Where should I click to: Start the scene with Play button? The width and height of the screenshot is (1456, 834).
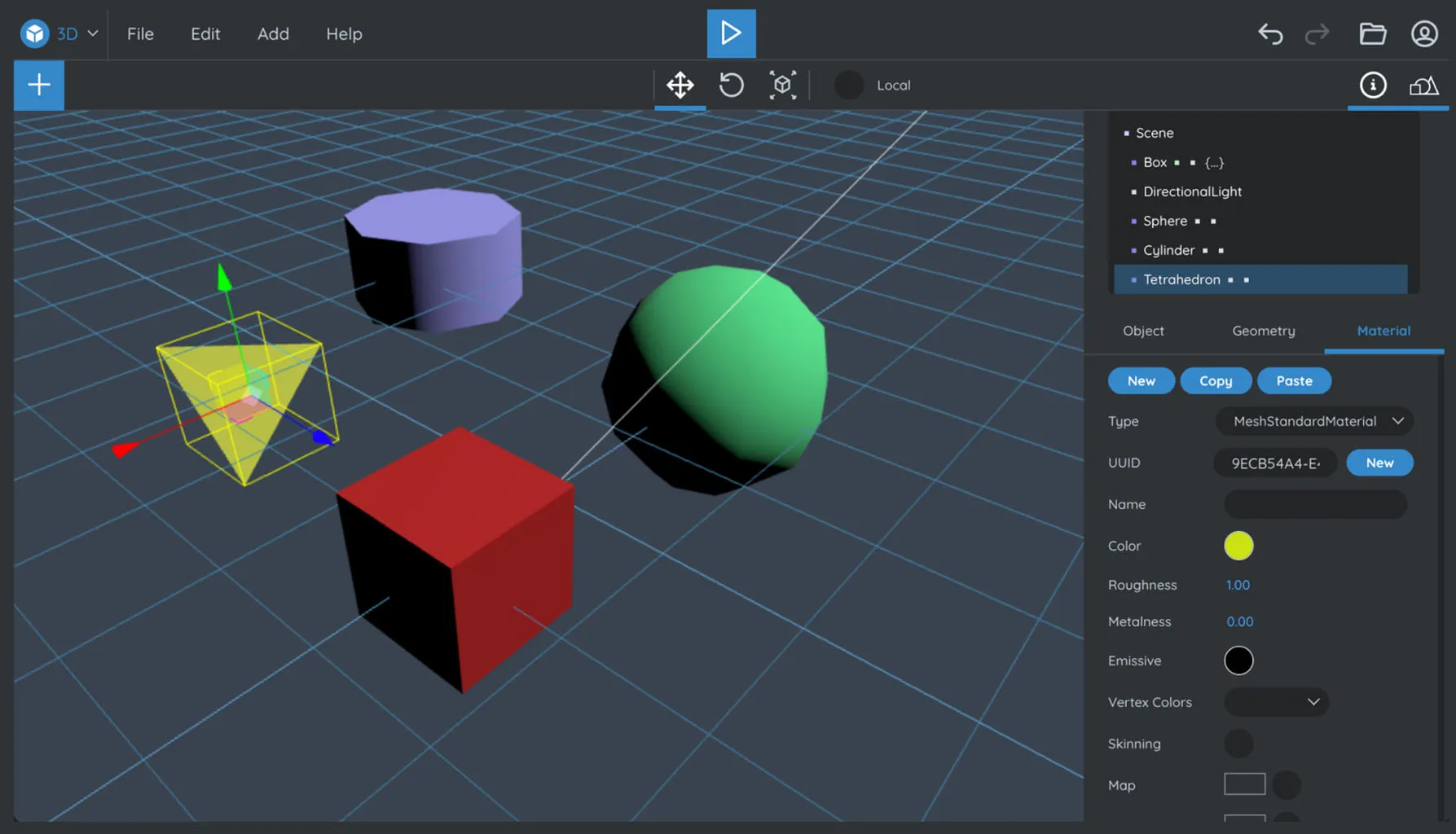point(731,33)
